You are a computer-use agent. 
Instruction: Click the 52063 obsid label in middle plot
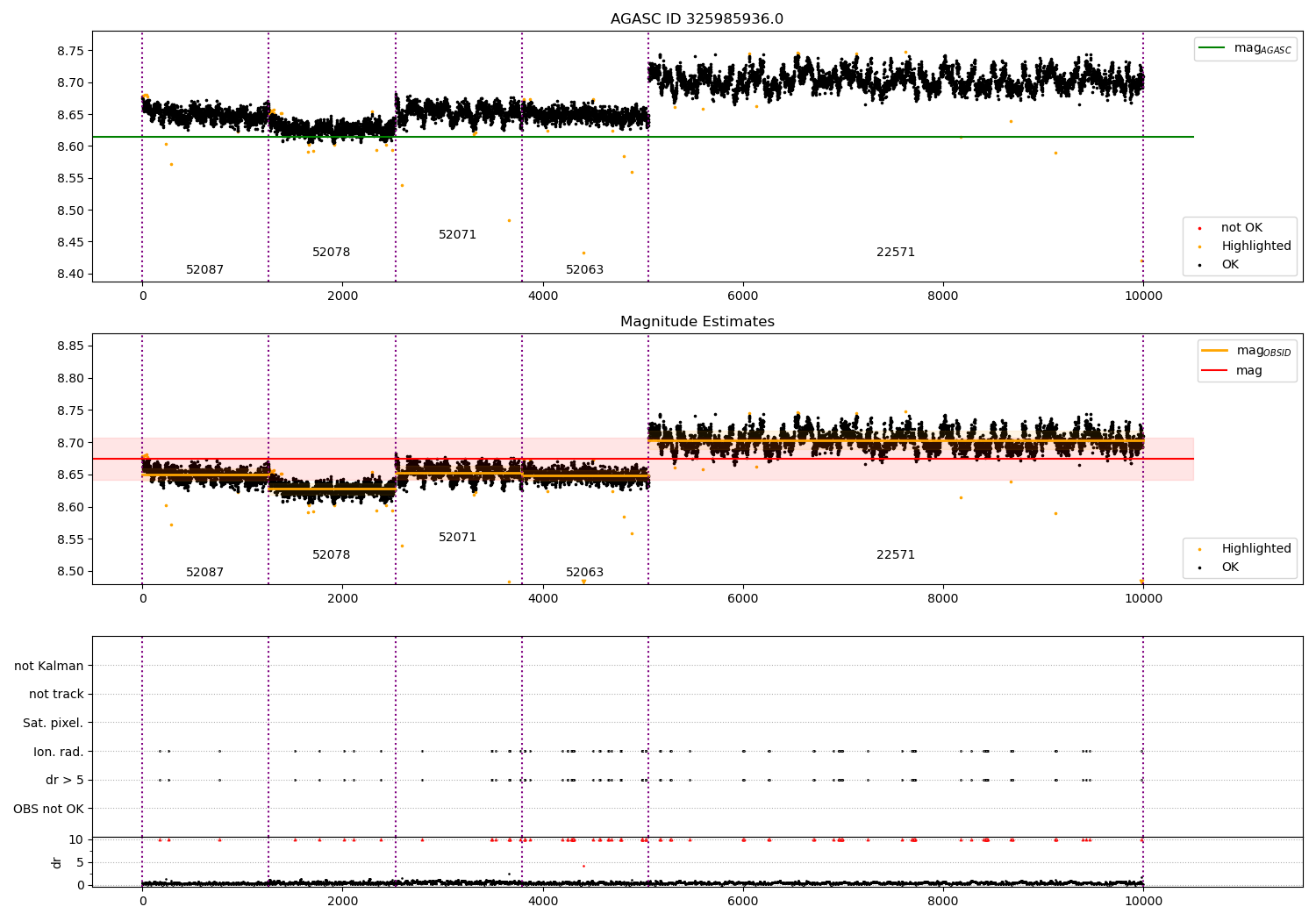coord(584,573)
